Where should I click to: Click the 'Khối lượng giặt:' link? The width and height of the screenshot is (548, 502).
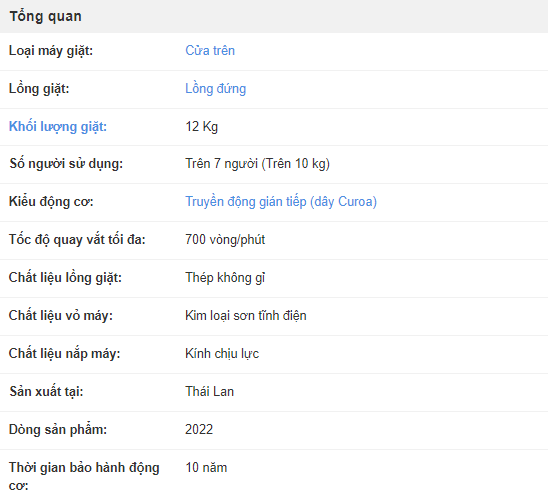click(x=58, y=127)
